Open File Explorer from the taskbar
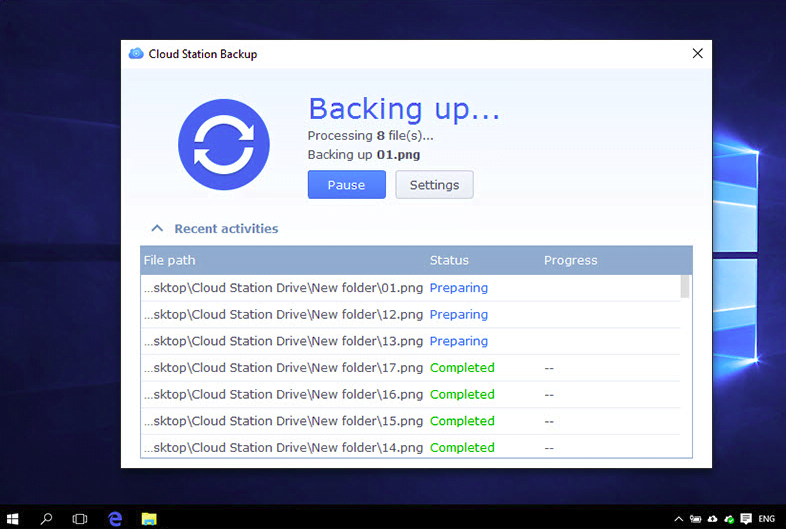This screenshot has width=786, height=529. pyautogui.click(x=149, y=518)
